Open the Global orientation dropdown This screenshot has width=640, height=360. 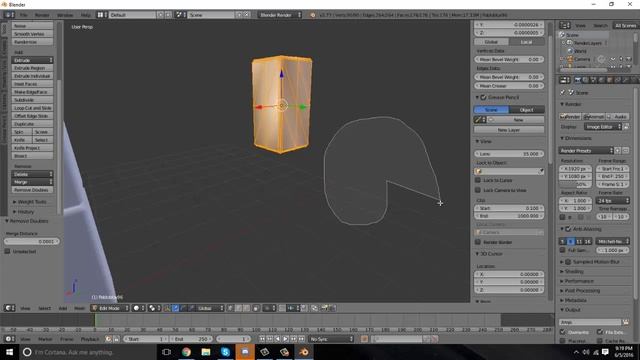click(x=210, y=308)
